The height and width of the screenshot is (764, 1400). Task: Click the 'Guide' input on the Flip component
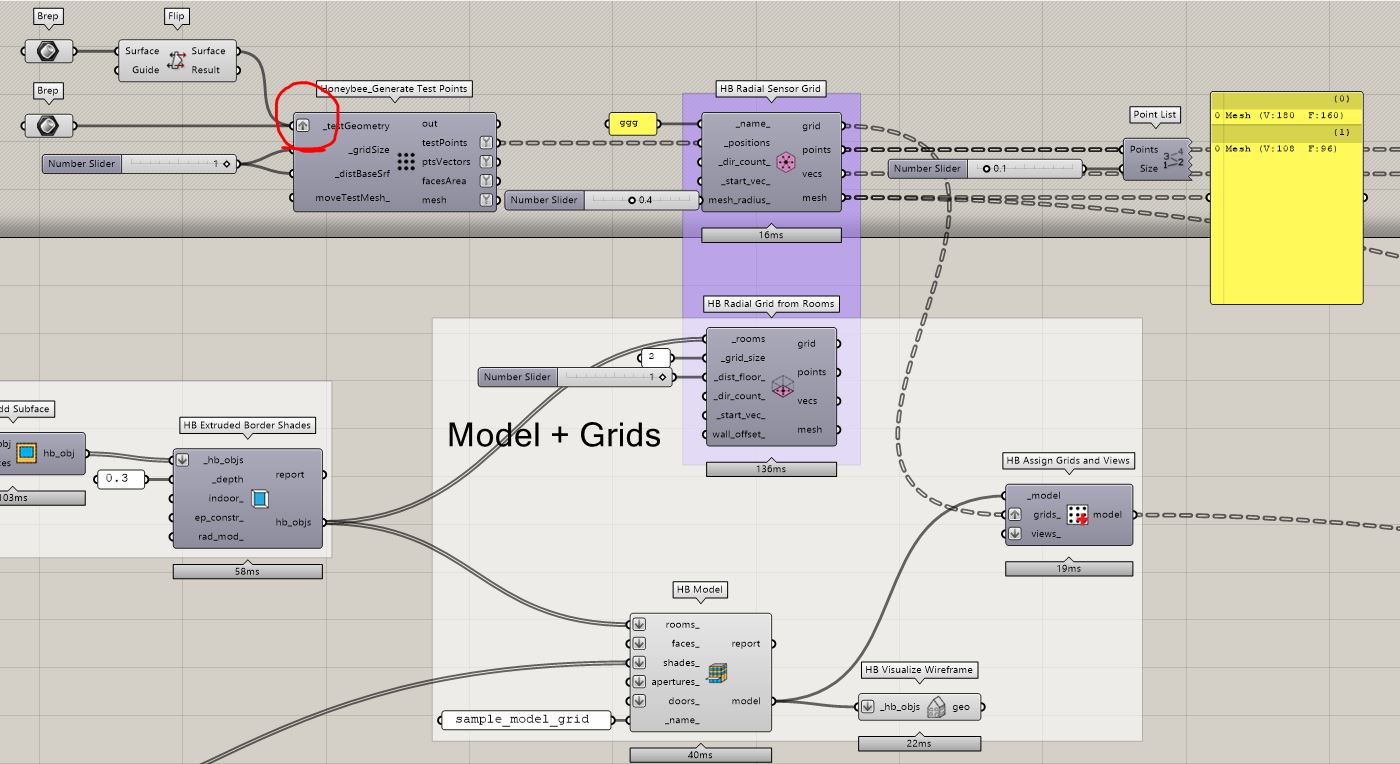pyautogui.click(x=145, y=70)
